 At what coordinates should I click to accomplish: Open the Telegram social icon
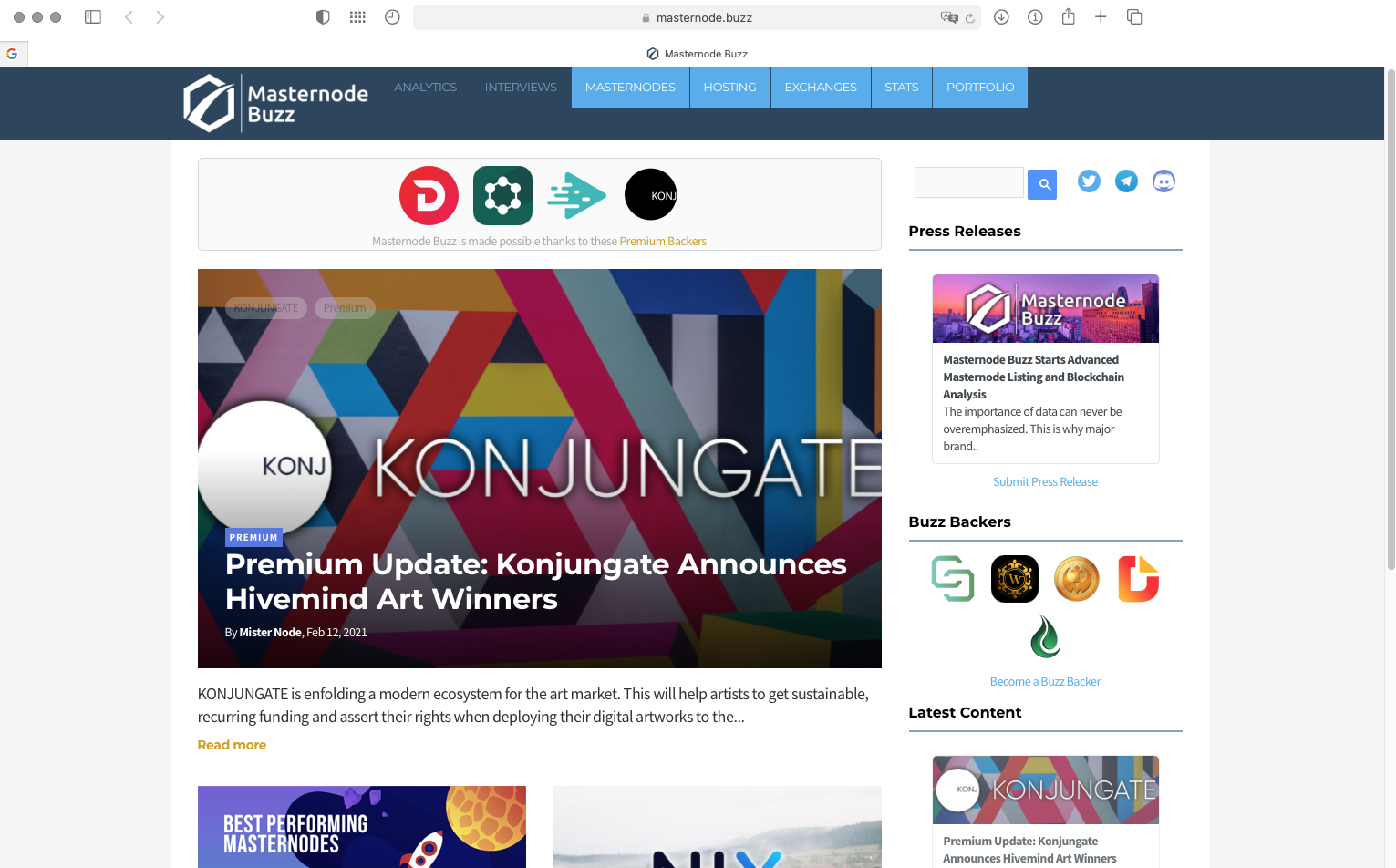(1126, 181)
